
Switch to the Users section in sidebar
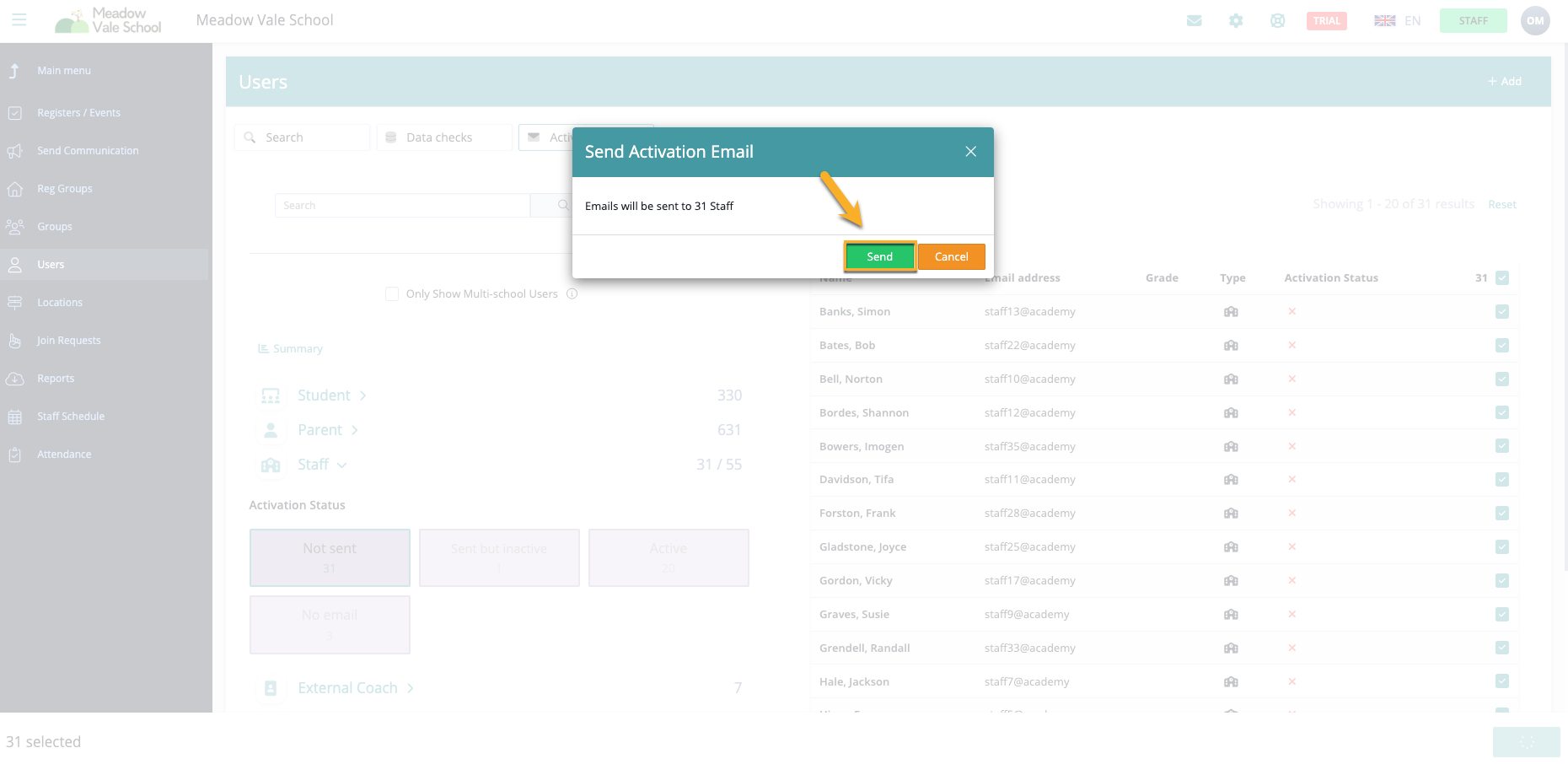pyautogui.click(x=16, y=264)
